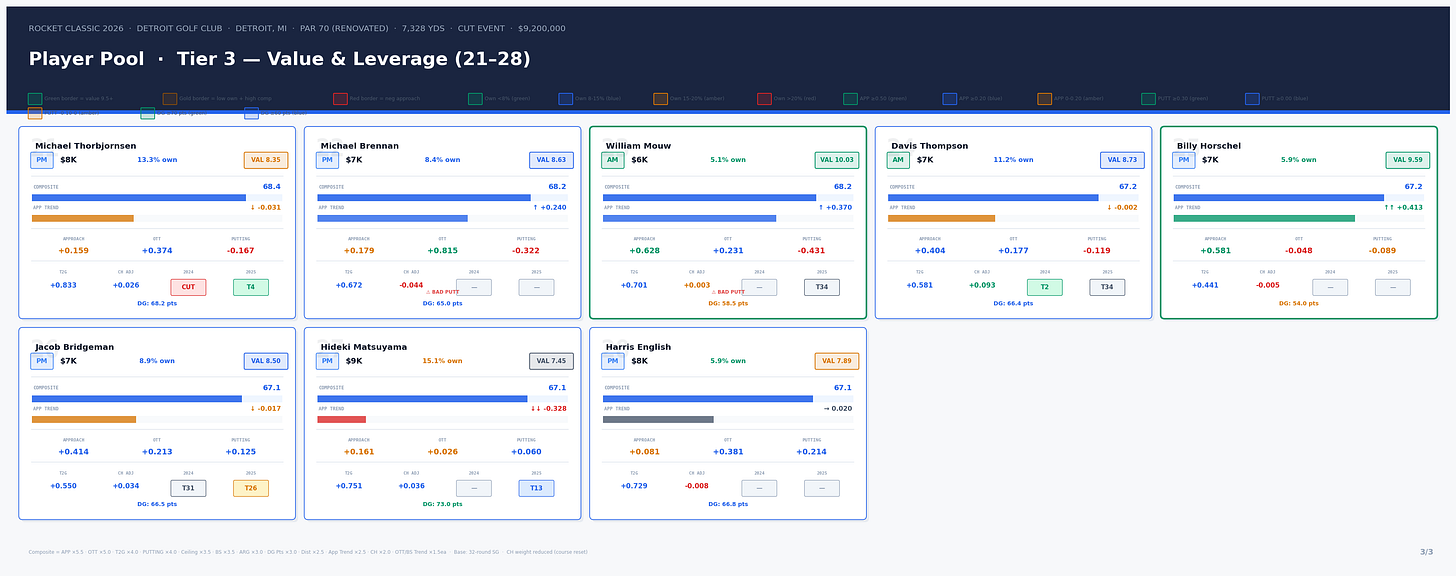Click the T31 result badge
The image size is (1456, 576).
(x=188, y=488)
